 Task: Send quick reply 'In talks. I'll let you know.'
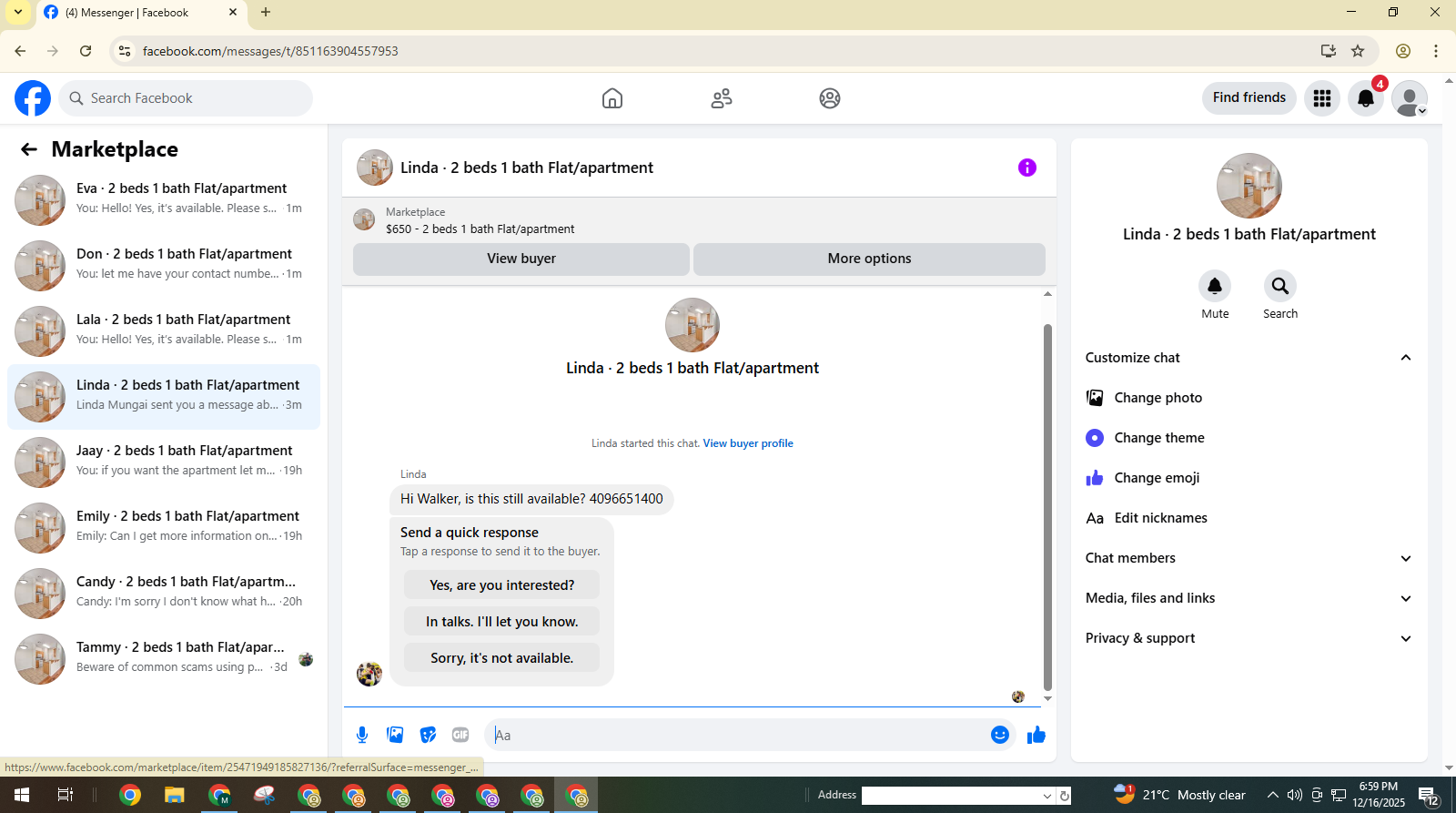click(501, 622)
